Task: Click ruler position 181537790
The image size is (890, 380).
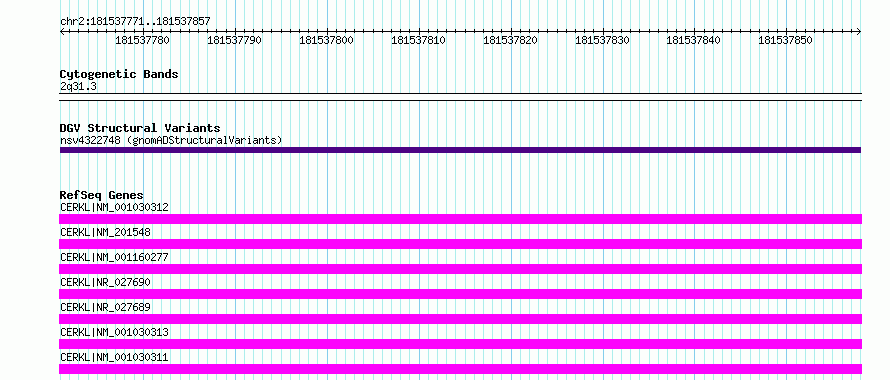Action: (234, 40)
